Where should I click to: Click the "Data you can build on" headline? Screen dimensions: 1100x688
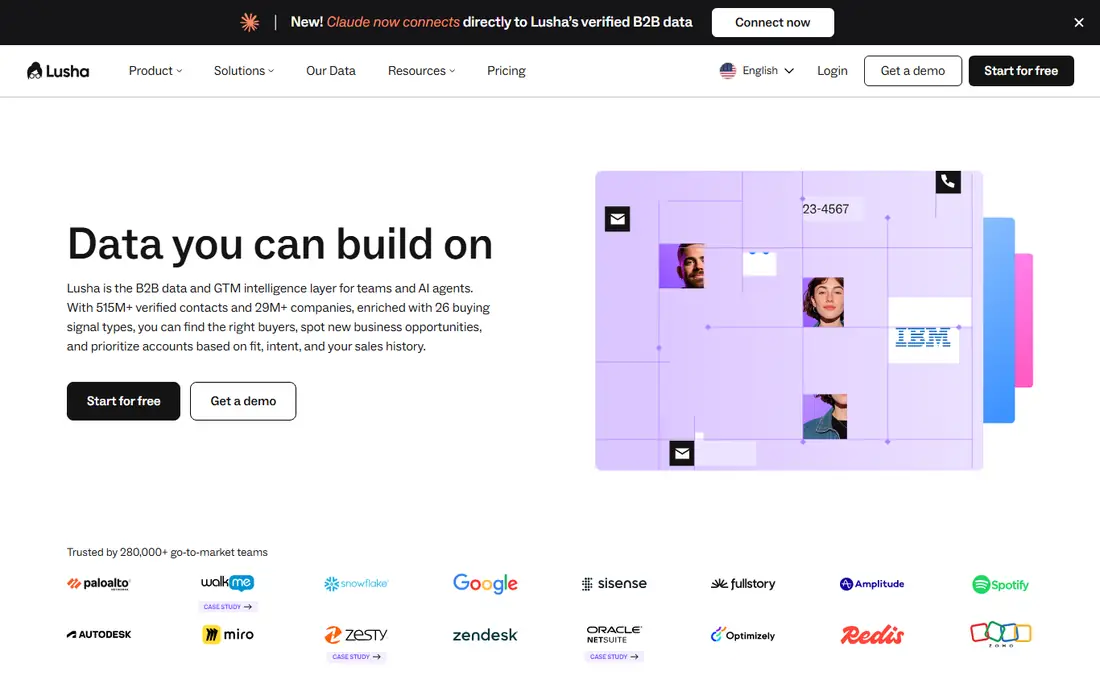click(x=280, y=244)
